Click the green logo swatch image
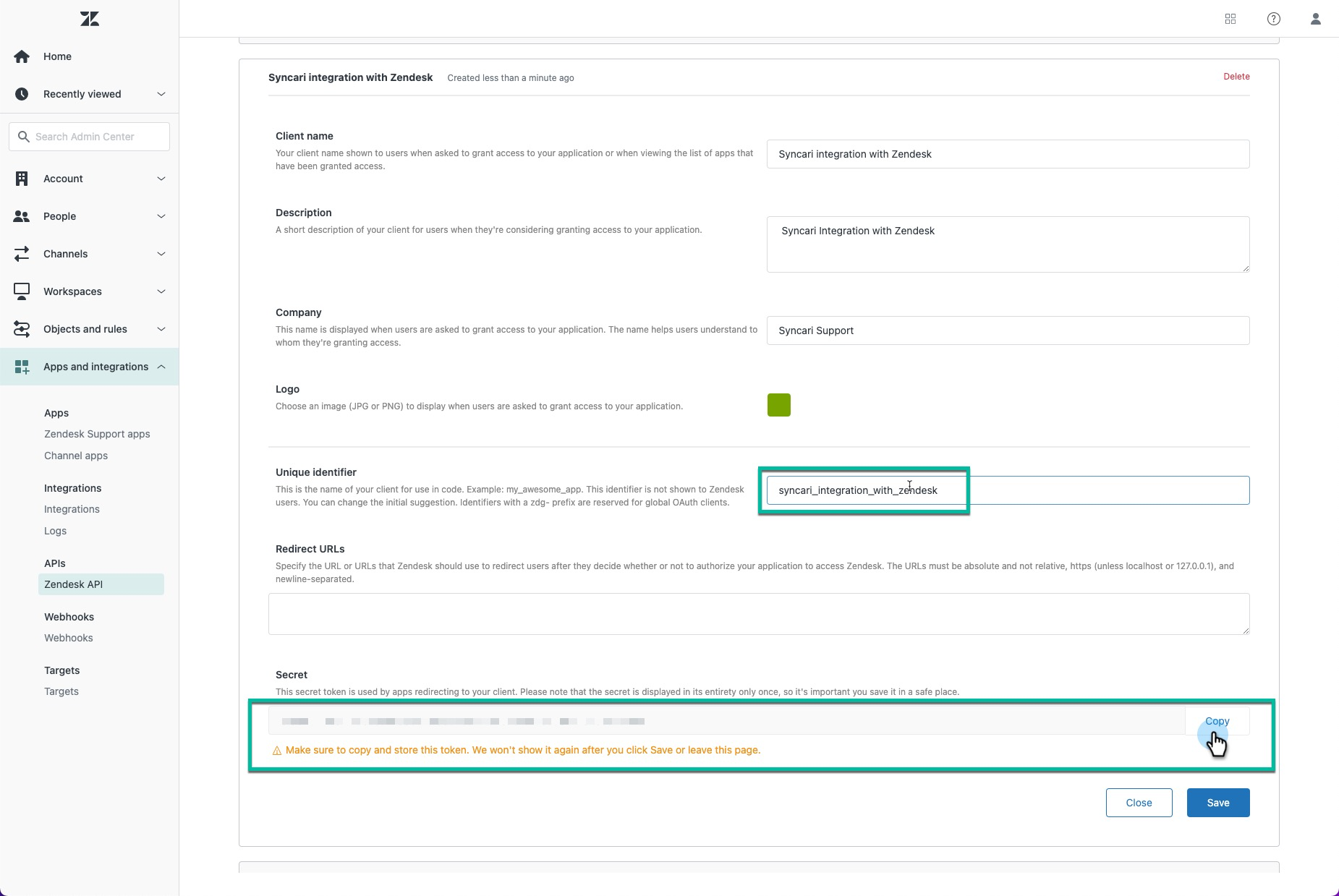 [779, 405]
